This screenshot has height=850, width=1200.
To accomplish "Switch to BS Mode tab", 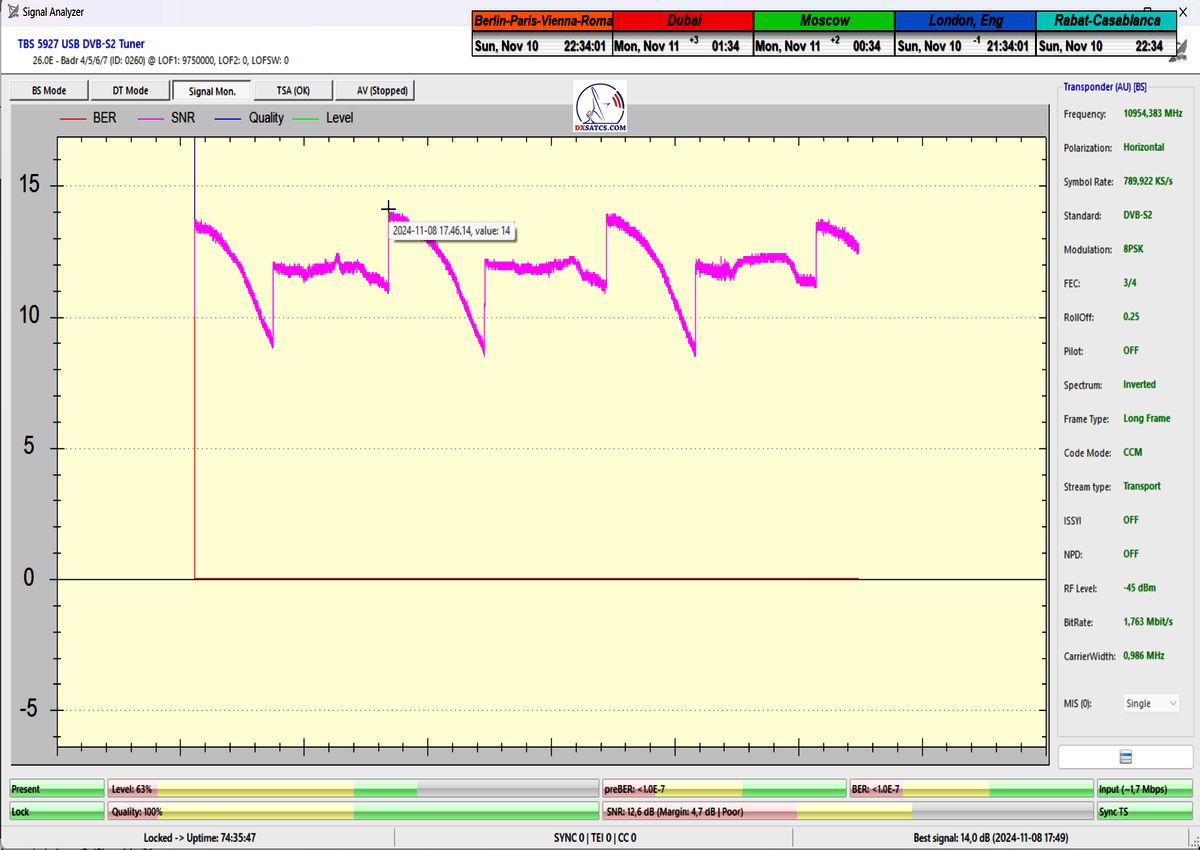I will 49,91.
